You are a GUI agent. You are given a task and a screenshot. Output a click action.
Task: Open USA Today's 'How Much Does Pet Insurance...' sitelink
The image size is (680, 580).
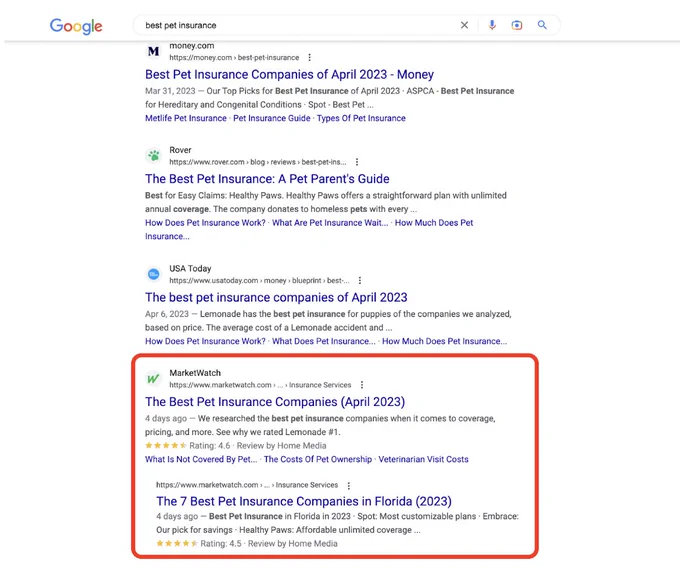coord(445,341)
